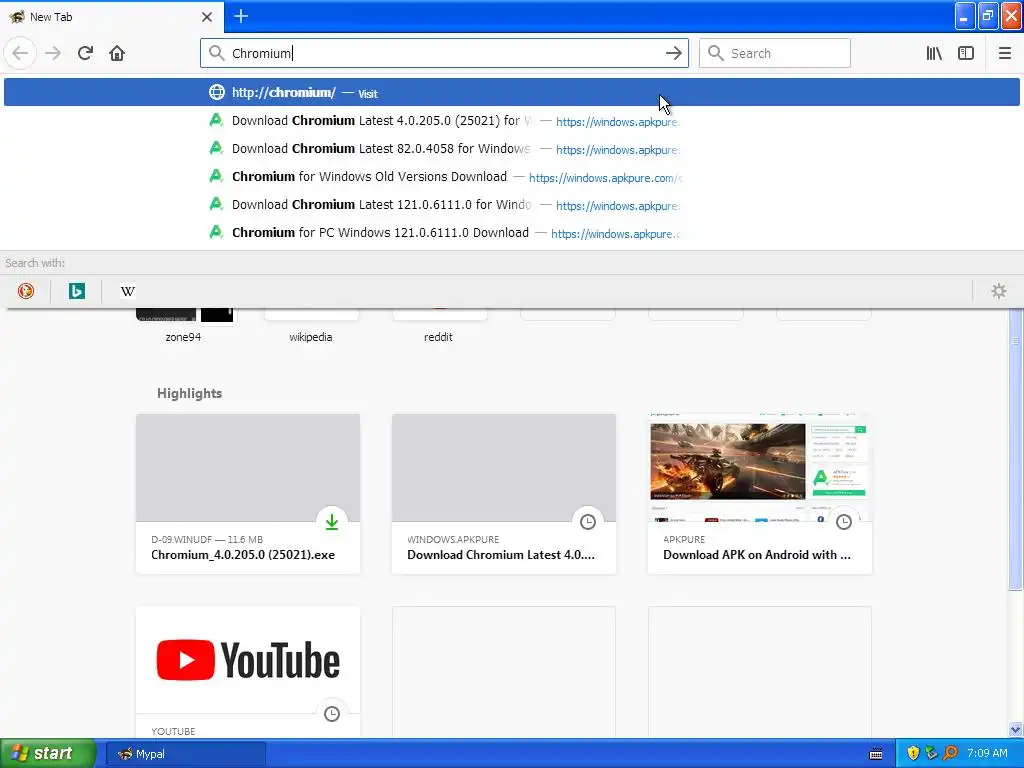Viewport: 1024px width, 768px height.
Task: Select Chromium for PC Windows 121.0.6111.0 suggestion
Action: click(511, 233)
